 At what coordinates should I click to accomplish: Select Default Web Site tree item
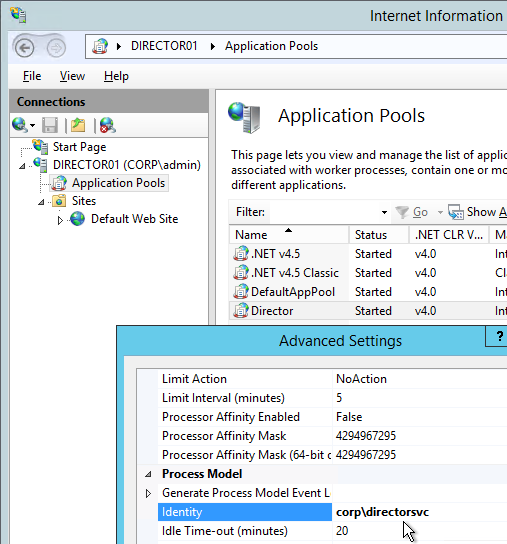pos(134,219)
